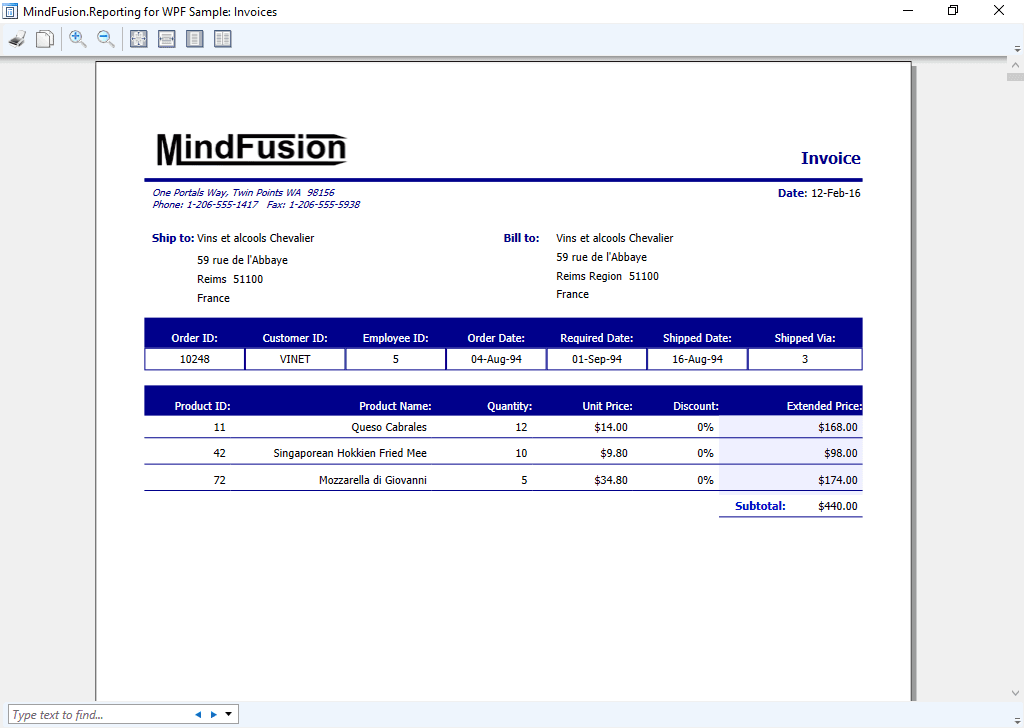
Task: Click the toolbar overflow arrow at top right
Action: 1017,49
